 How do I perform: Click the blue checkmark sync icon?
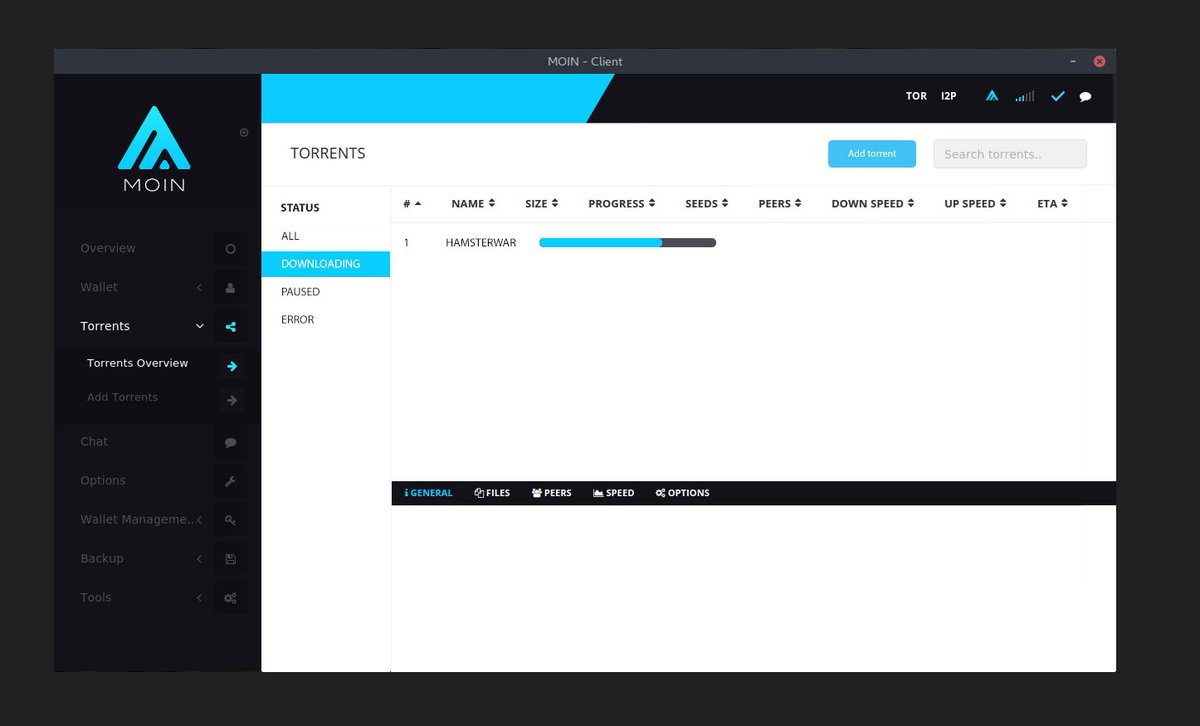1058,96
